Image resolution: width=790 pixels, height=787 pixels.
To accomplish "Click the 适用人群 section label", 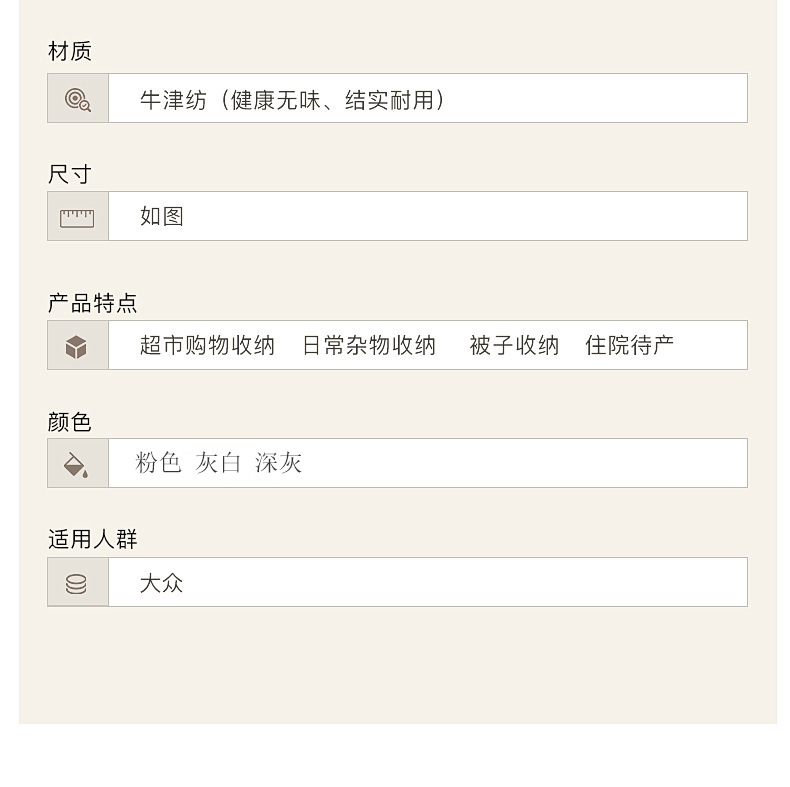I will pos(93,540).
